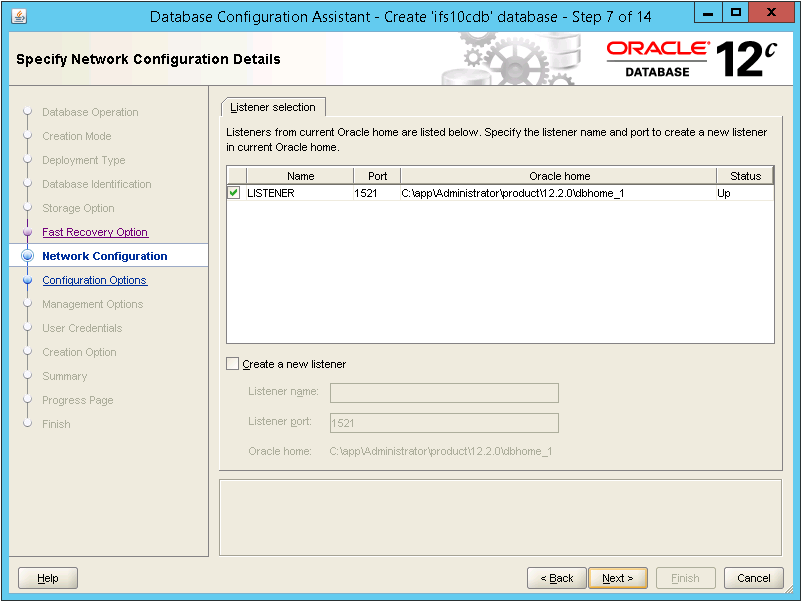Open the Listener selection tab
This screenshot has height=601, width=801.
(272, 107)
